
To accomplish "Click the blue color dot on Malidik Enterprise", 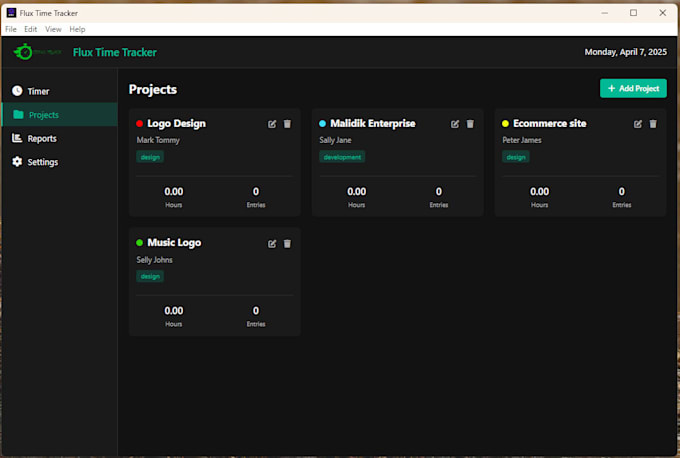I will click(x=322, y=124).
